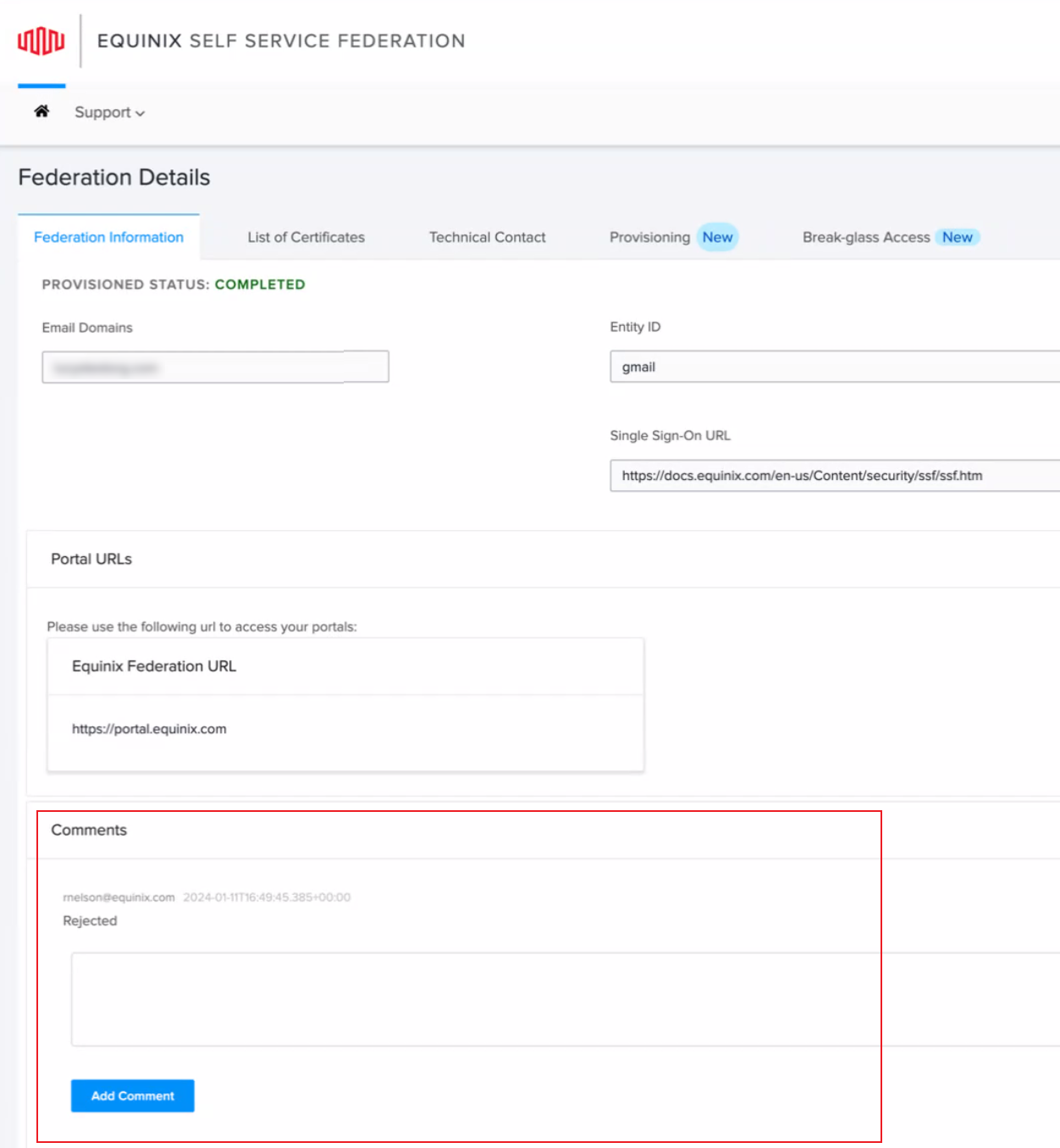Click the Single Sign-On URL label

tap(670, 435)
